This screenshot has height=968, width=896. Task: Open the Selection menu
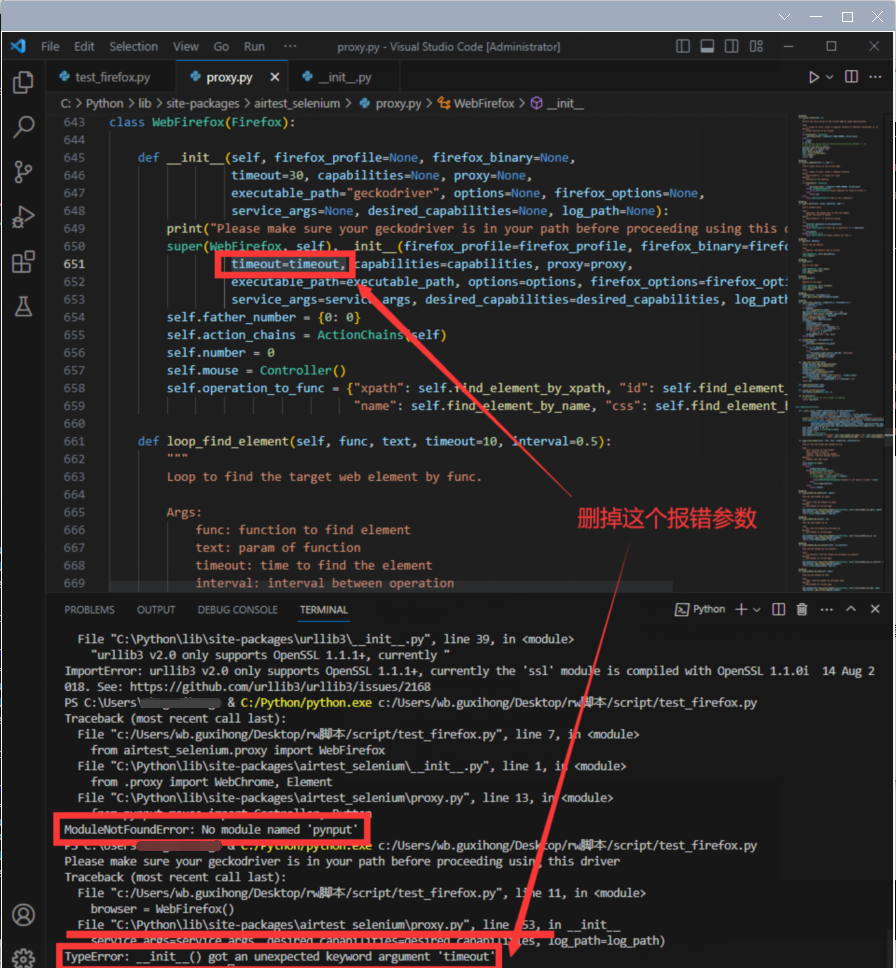tap(133, 46)
